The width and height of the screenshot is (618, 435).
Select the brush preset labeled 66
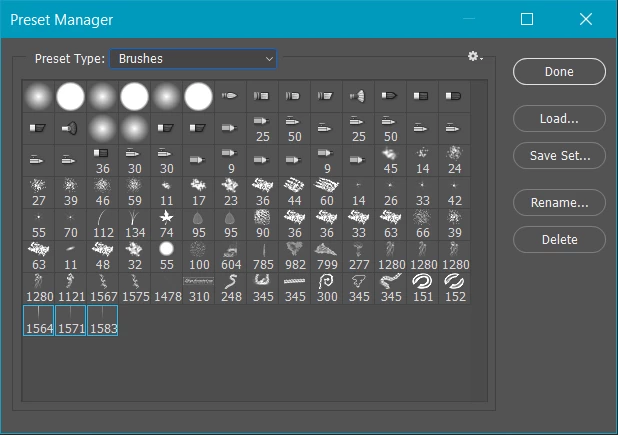pos(423,225)
